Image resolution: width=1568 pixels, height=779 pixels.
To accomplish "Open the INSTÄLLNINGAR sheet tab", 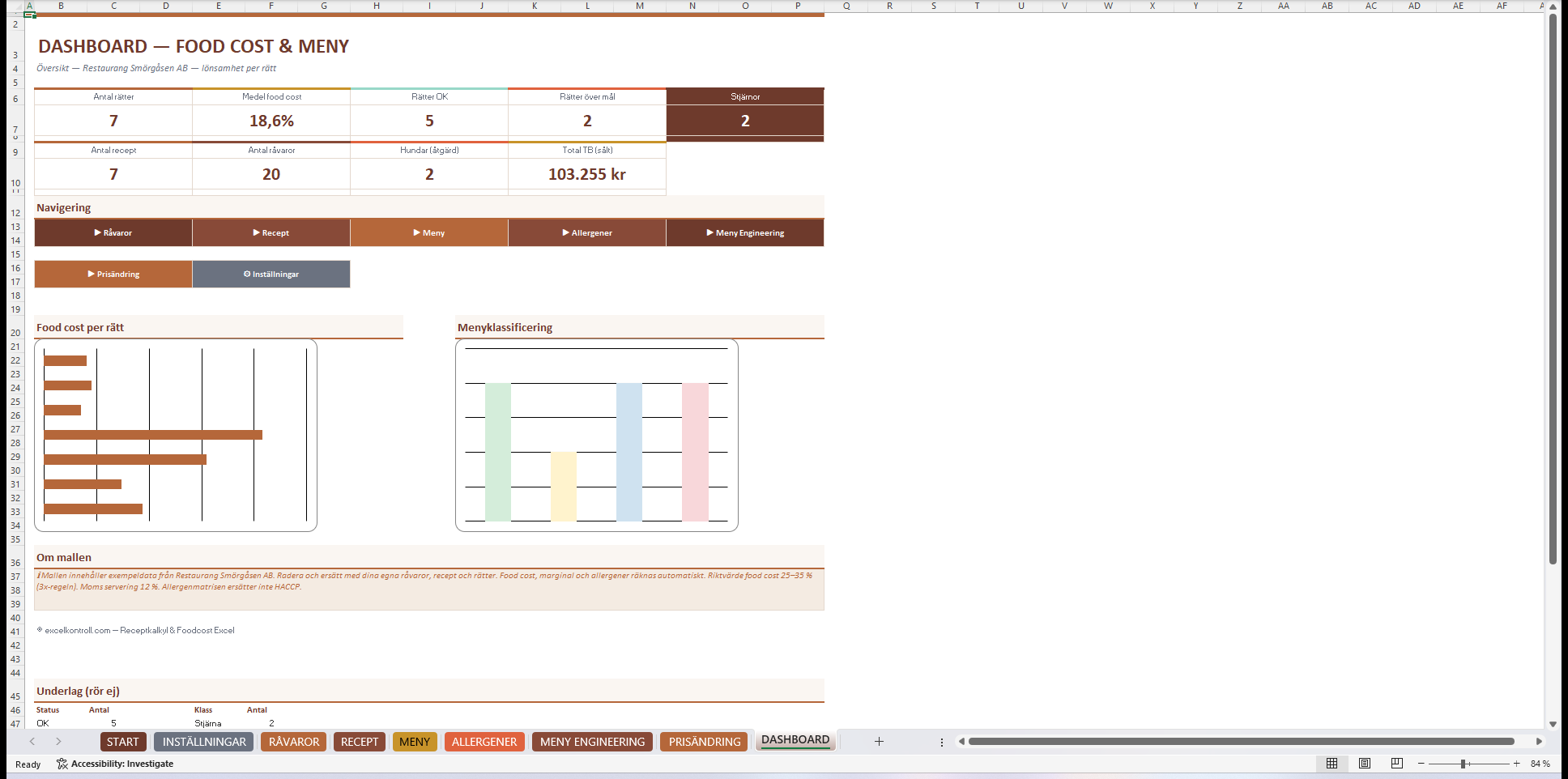I will tap(204, 742).
